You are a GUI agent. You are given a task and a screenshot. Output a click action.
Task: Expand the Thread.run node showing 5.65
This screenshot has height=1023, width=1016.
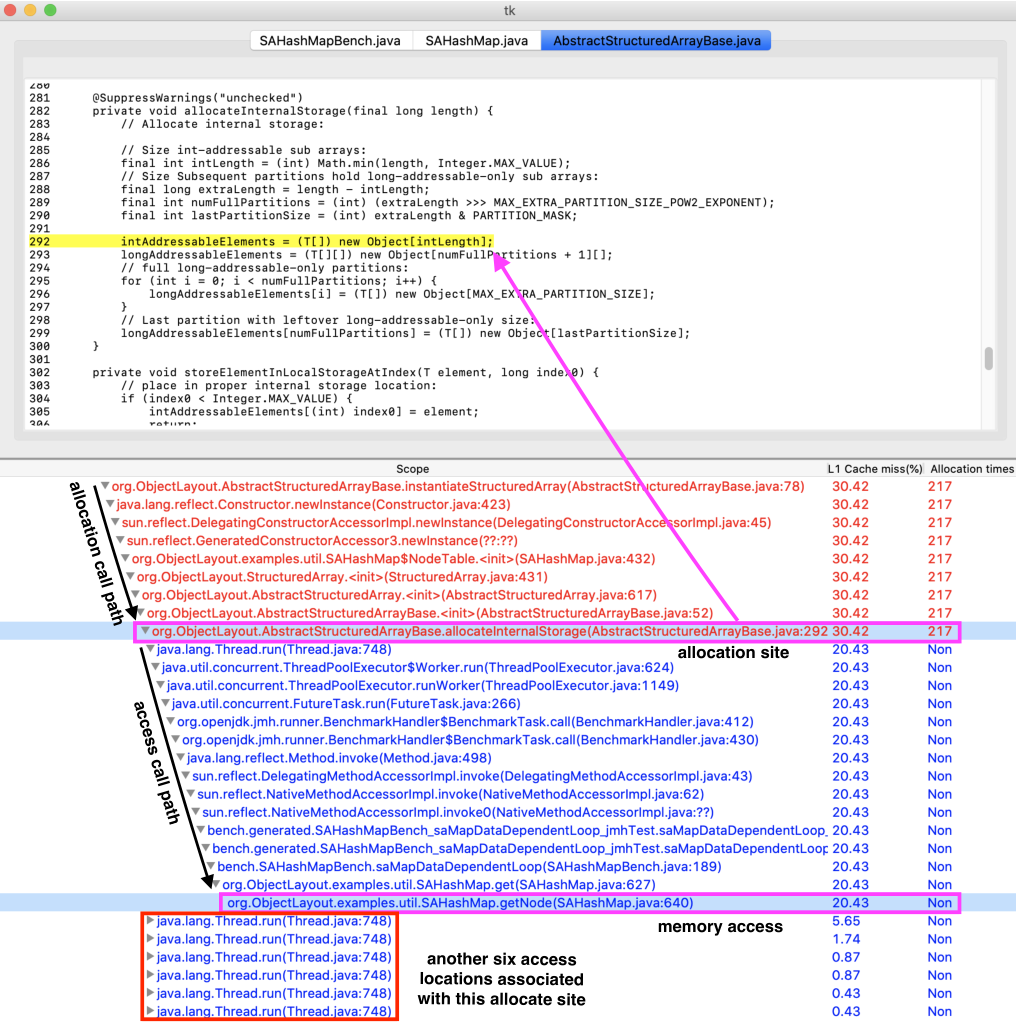click(x=151, y=921)
